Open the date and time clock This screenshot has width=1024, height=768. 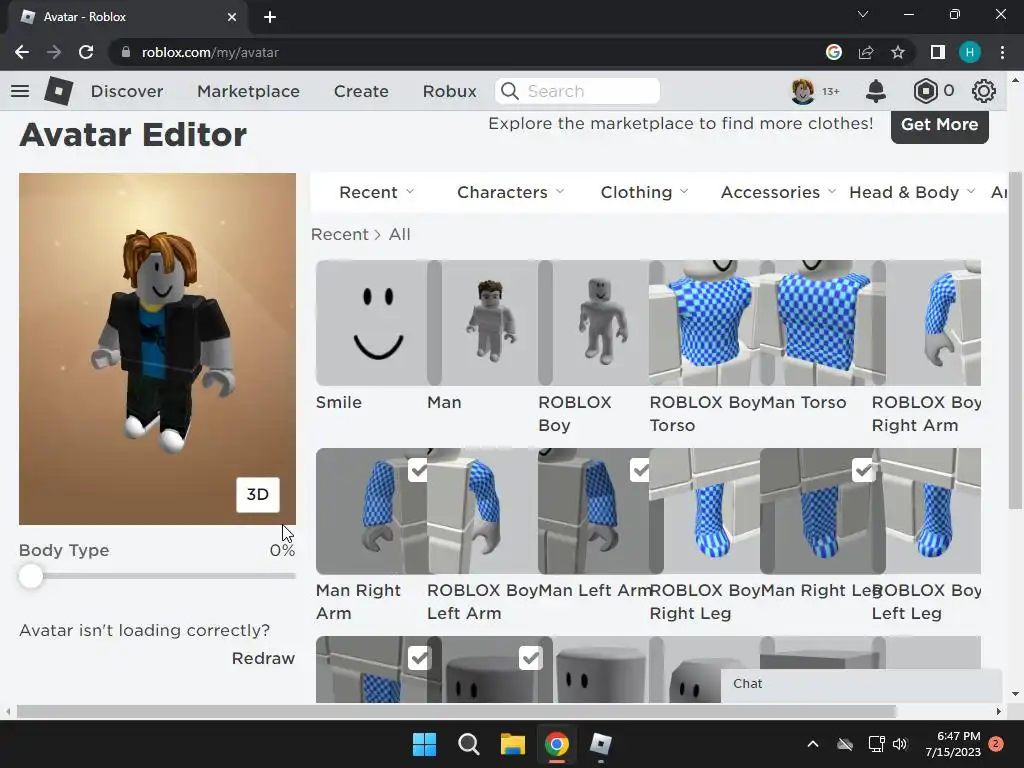(x=953, y=744)
